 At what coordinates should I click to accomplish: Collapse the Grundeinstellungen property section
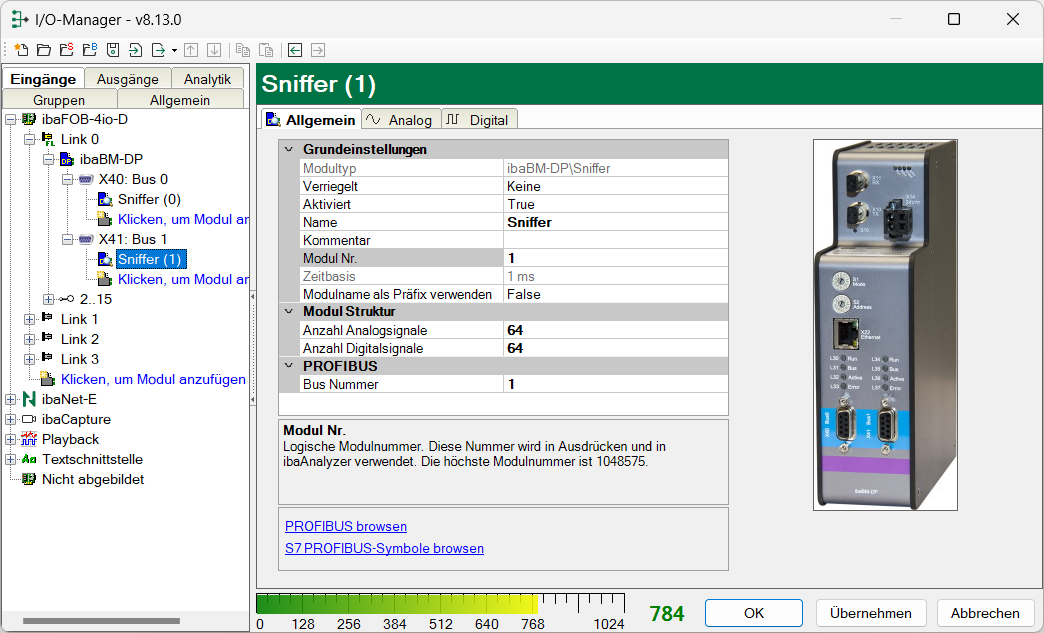point(289,149)
